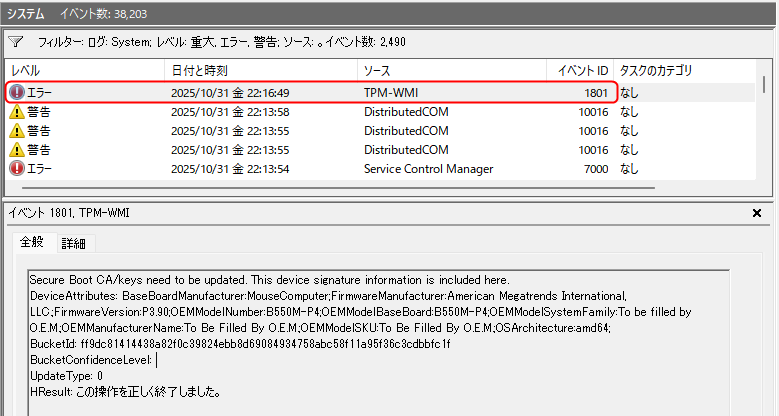Click the filter funnel icon
779x416 pixels.
(15, 42)
